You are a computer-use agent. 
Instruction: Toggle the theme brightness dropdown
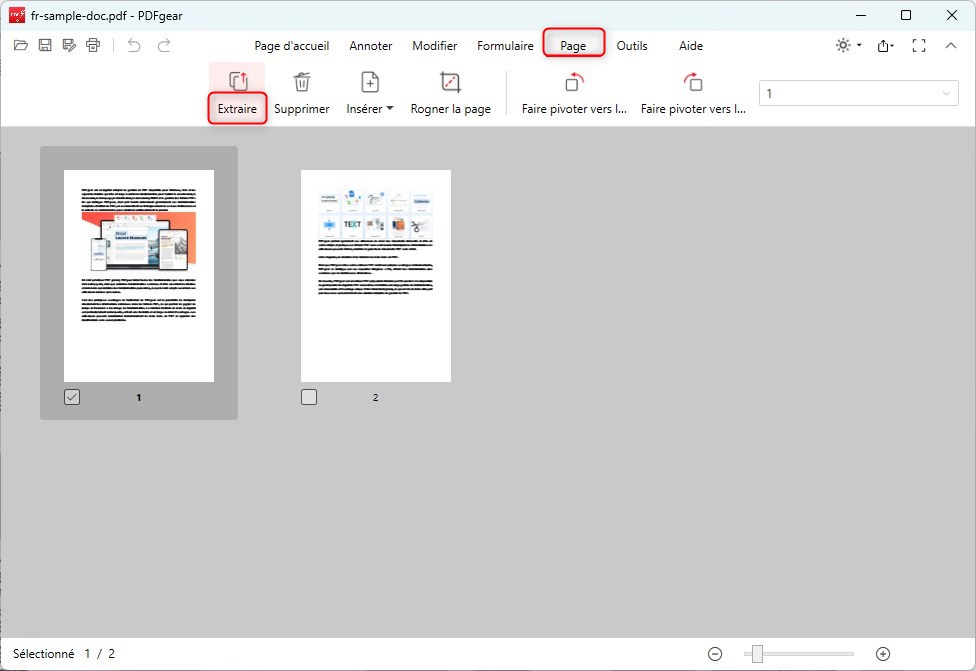[845, 45]
